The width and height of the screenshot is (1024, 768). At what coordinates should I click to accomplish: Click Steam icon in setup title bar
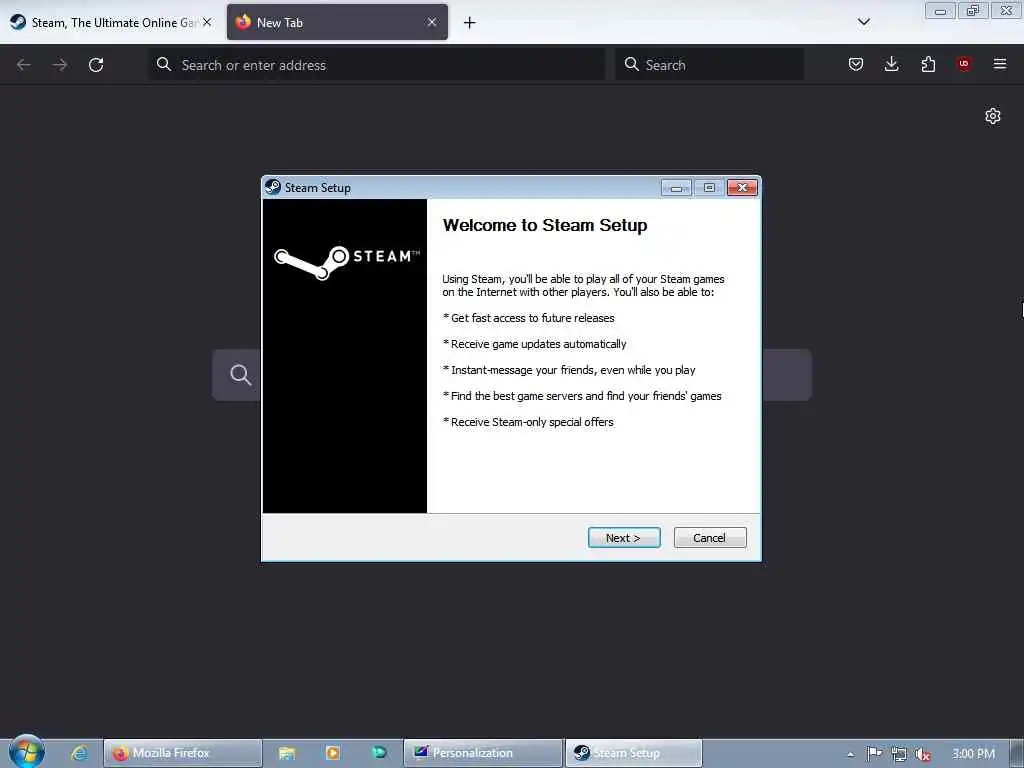tap(273, 187)
